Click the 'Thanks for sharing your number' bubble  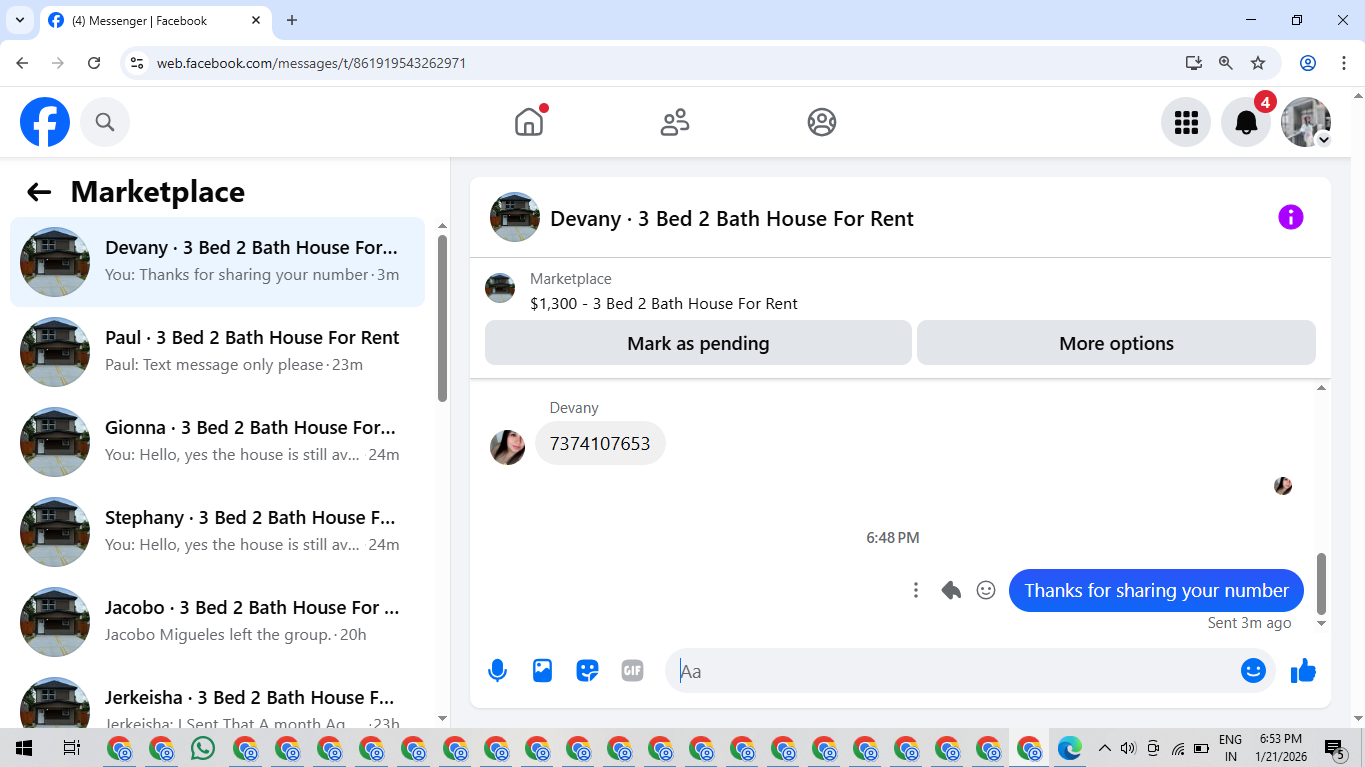pos(1156,590)
